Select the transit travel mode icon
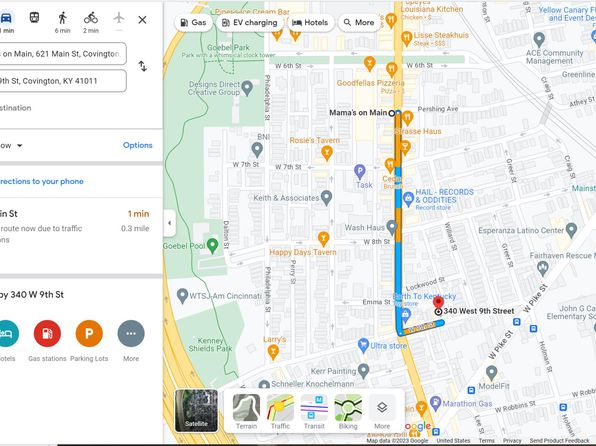This screenshot has width=596, height=446. click(34, 17)
